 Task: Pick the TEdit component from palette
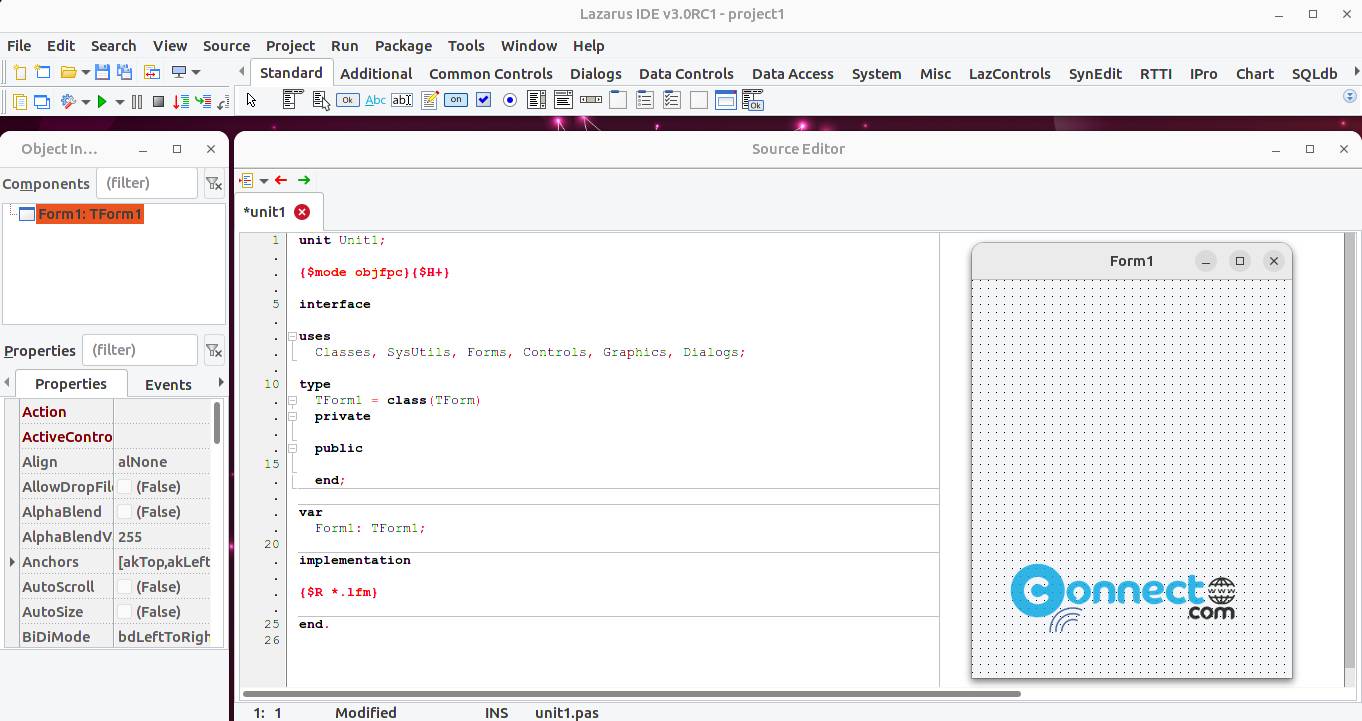[402, 100]
